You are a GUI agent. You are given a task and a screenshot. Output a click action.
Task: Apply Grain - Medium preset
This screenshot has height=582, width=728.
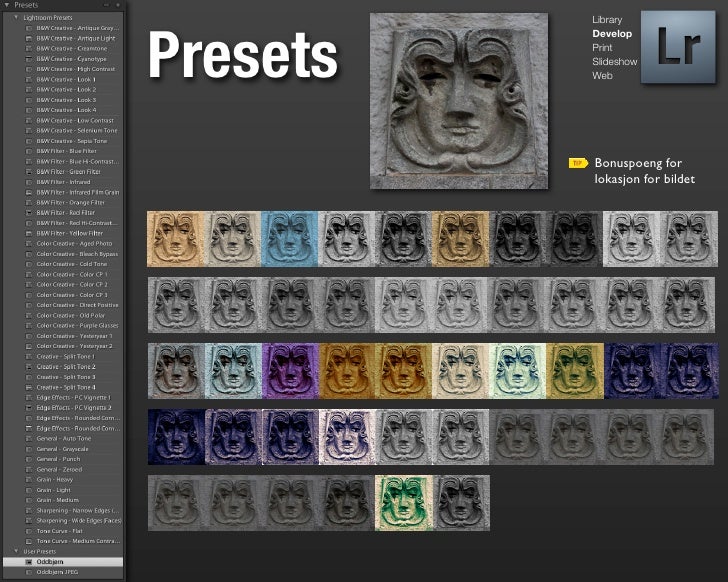point(58,500)
